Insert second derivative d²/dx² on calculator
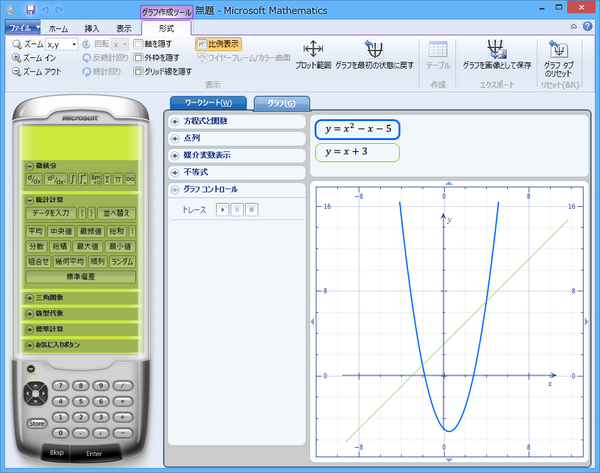The height and width of the screenshot is (473, 600). click(56, 179)
